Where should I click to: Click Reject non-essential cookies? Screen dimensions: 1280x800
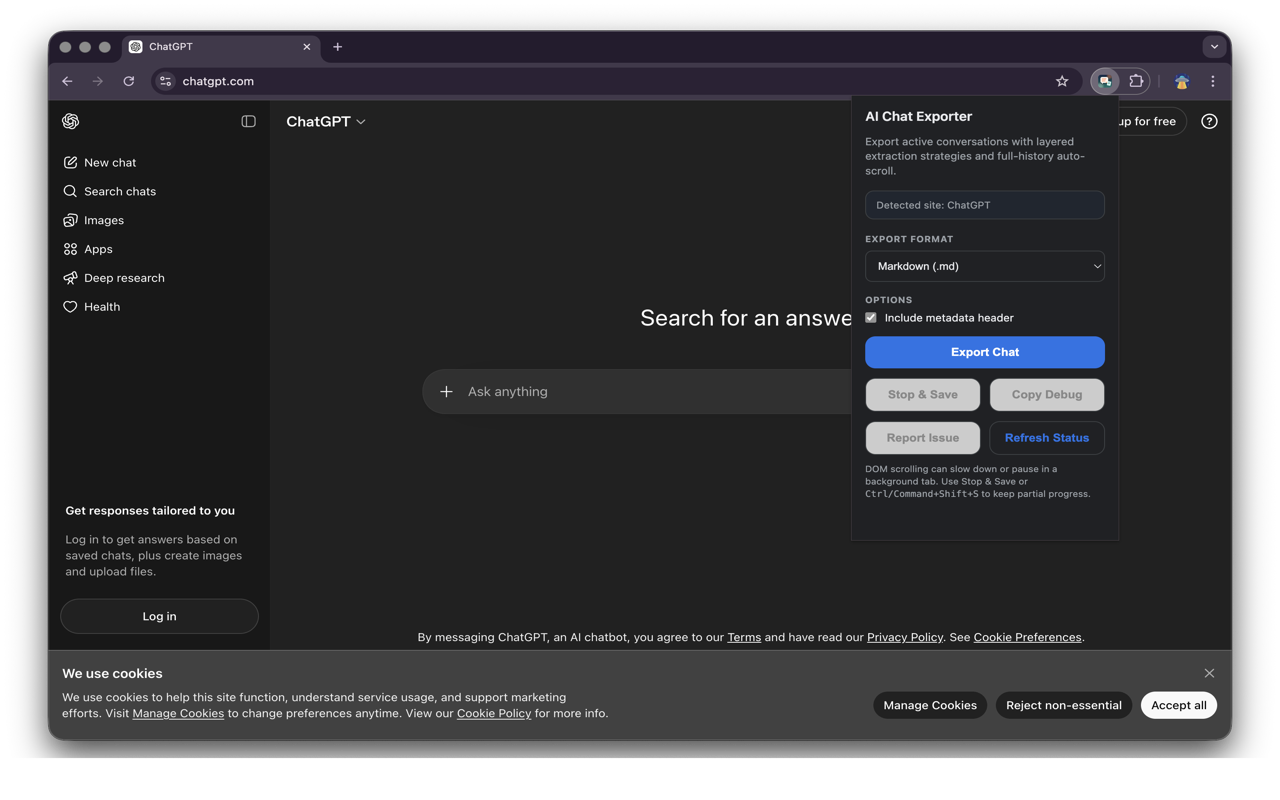point(1064,705)
